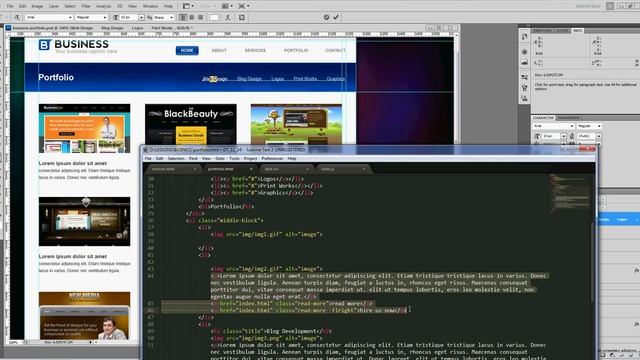Click the orange business site portfolio thumbnail
The width and height of the screenshot is (640, 360).
[x=84, y=128]
